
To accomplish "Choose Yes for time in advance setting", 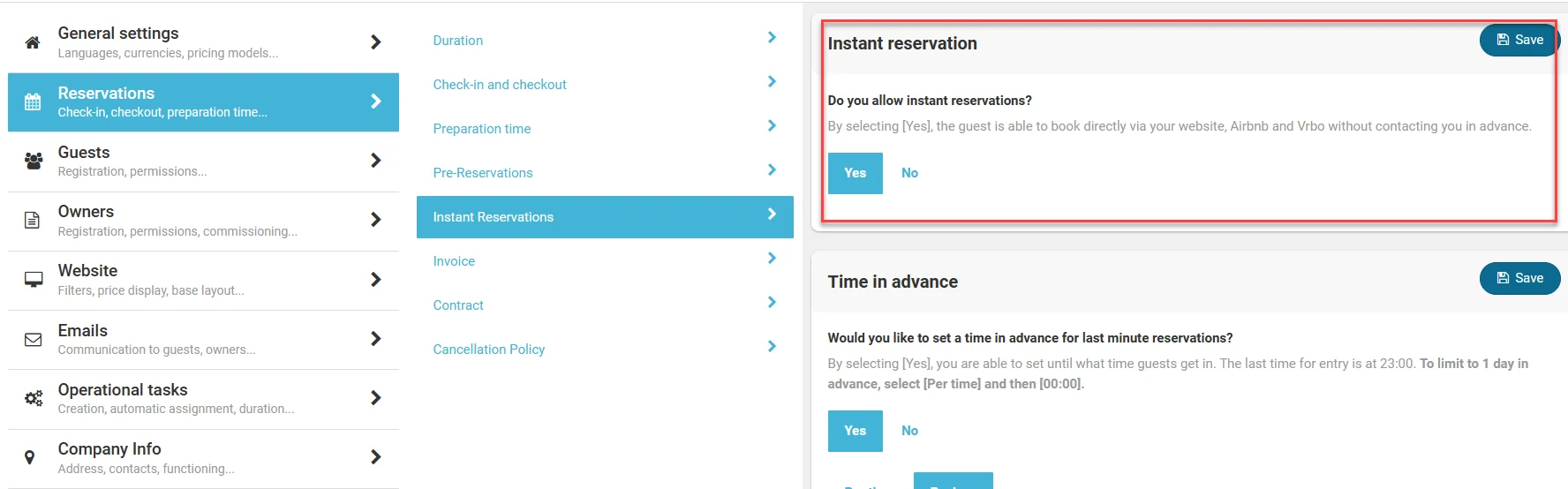I will (855, 431).
